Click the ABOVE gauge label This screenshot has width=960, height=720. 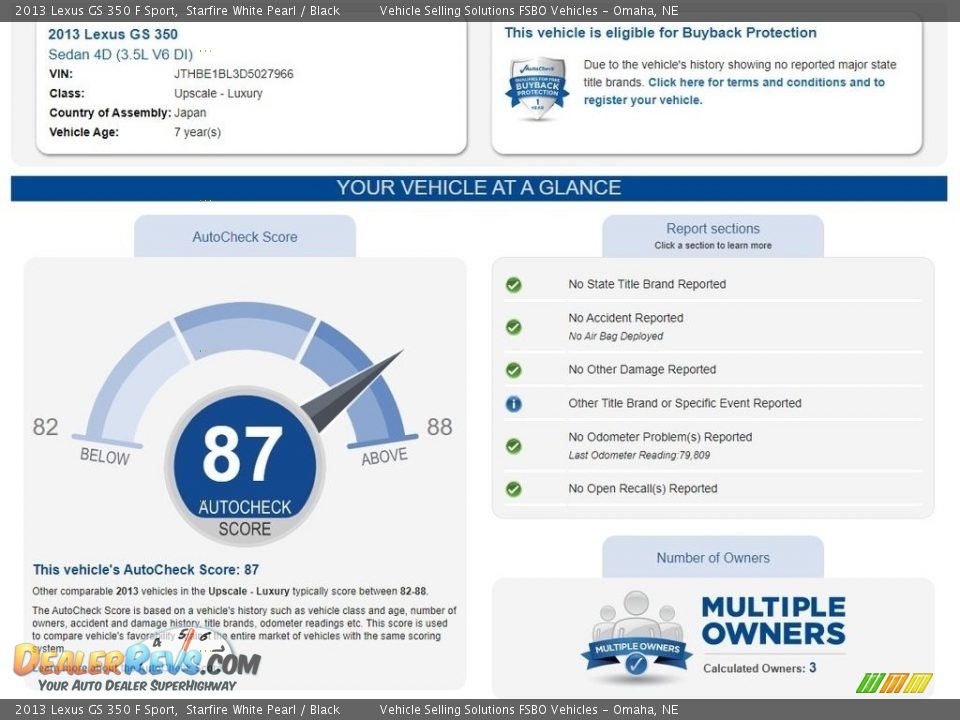[384, 457]
